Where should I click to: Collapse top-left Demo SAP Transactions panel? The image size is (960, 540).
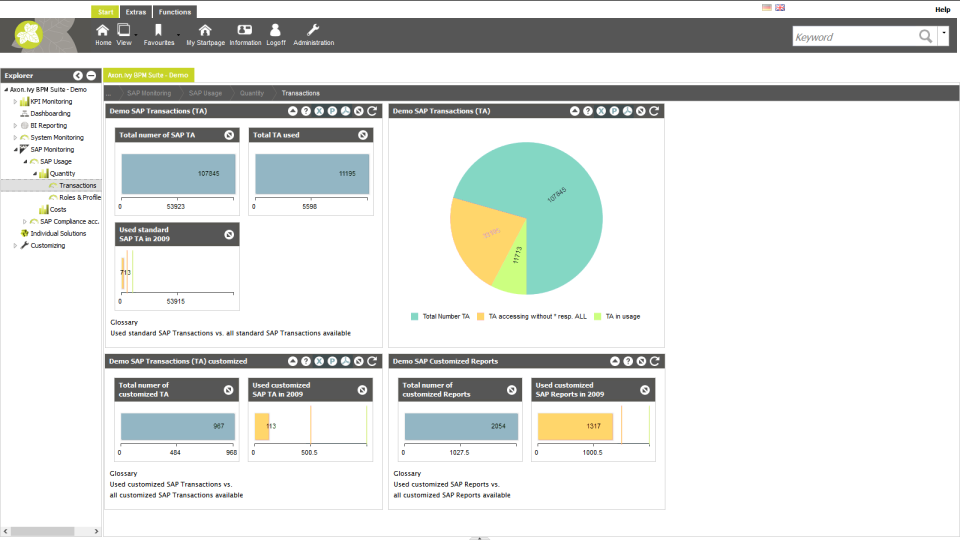293,111
